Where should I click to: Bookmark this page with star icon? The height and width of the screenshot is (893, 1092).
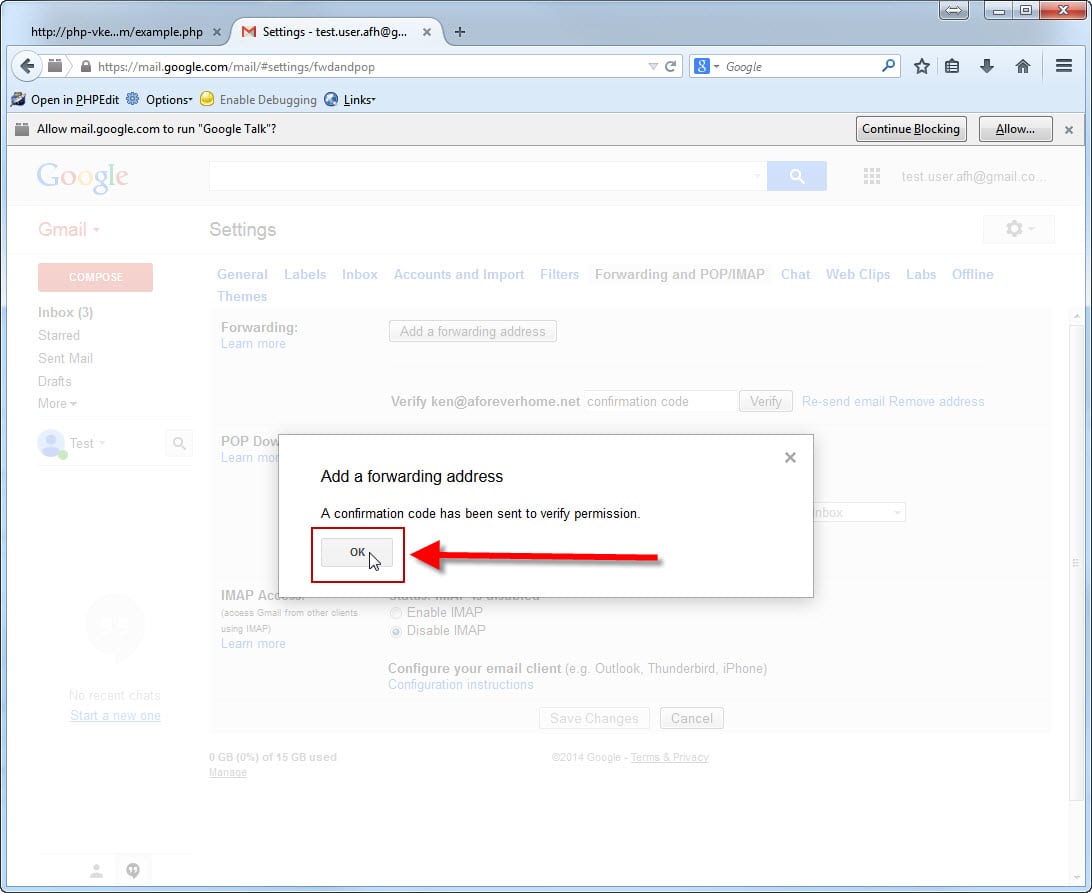(921, 66)
